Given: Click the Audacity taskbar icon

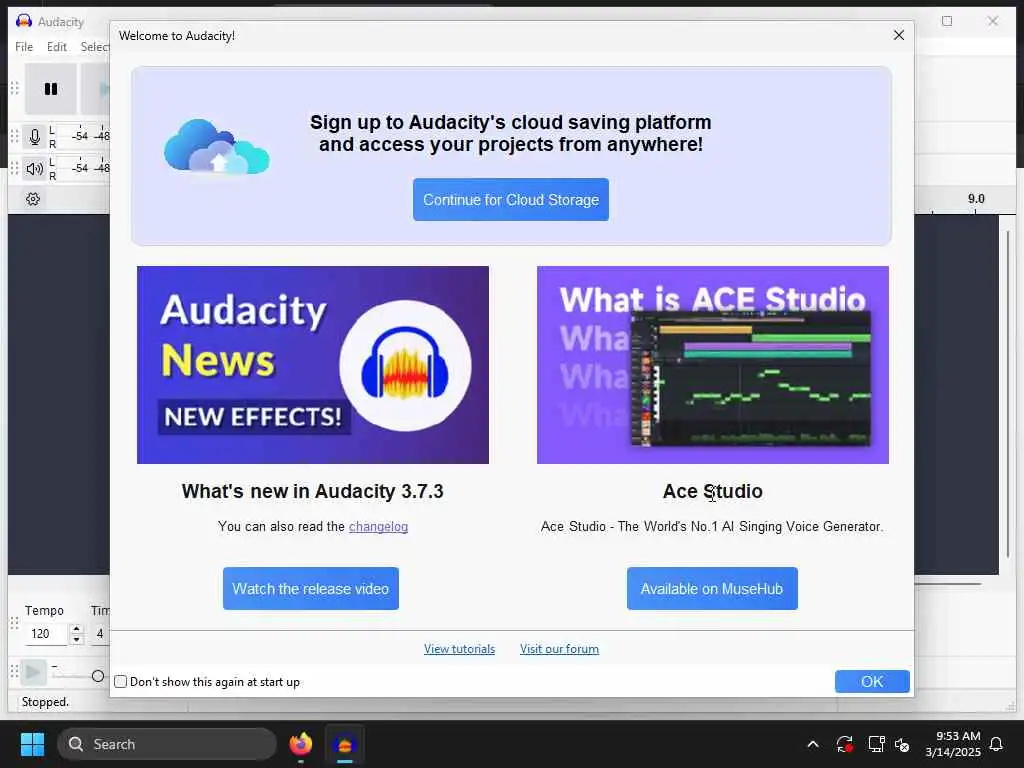Looking at the screenshot, I should (345, 744).
